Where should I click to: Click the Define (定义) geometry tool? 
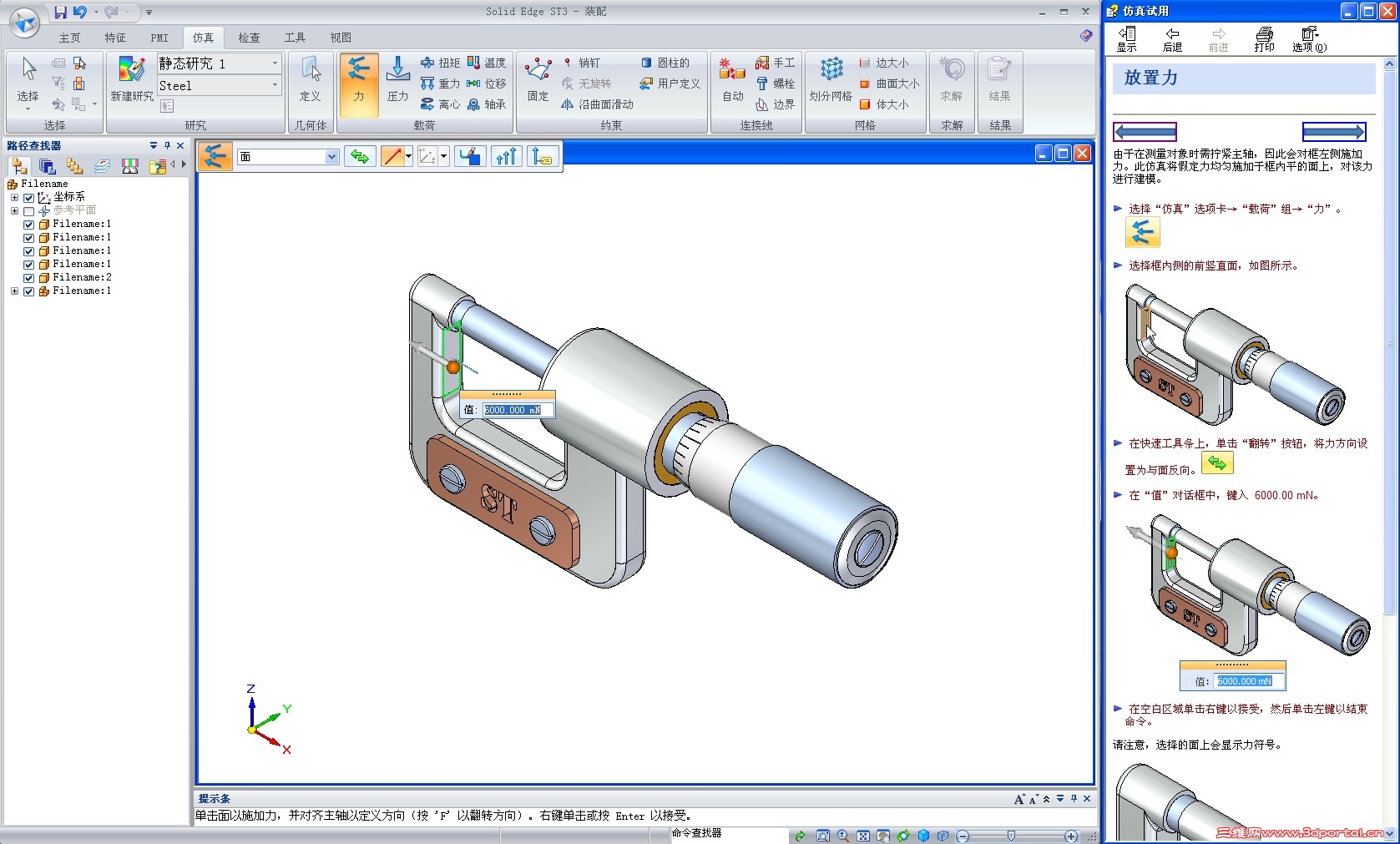[x=310, y=82]
